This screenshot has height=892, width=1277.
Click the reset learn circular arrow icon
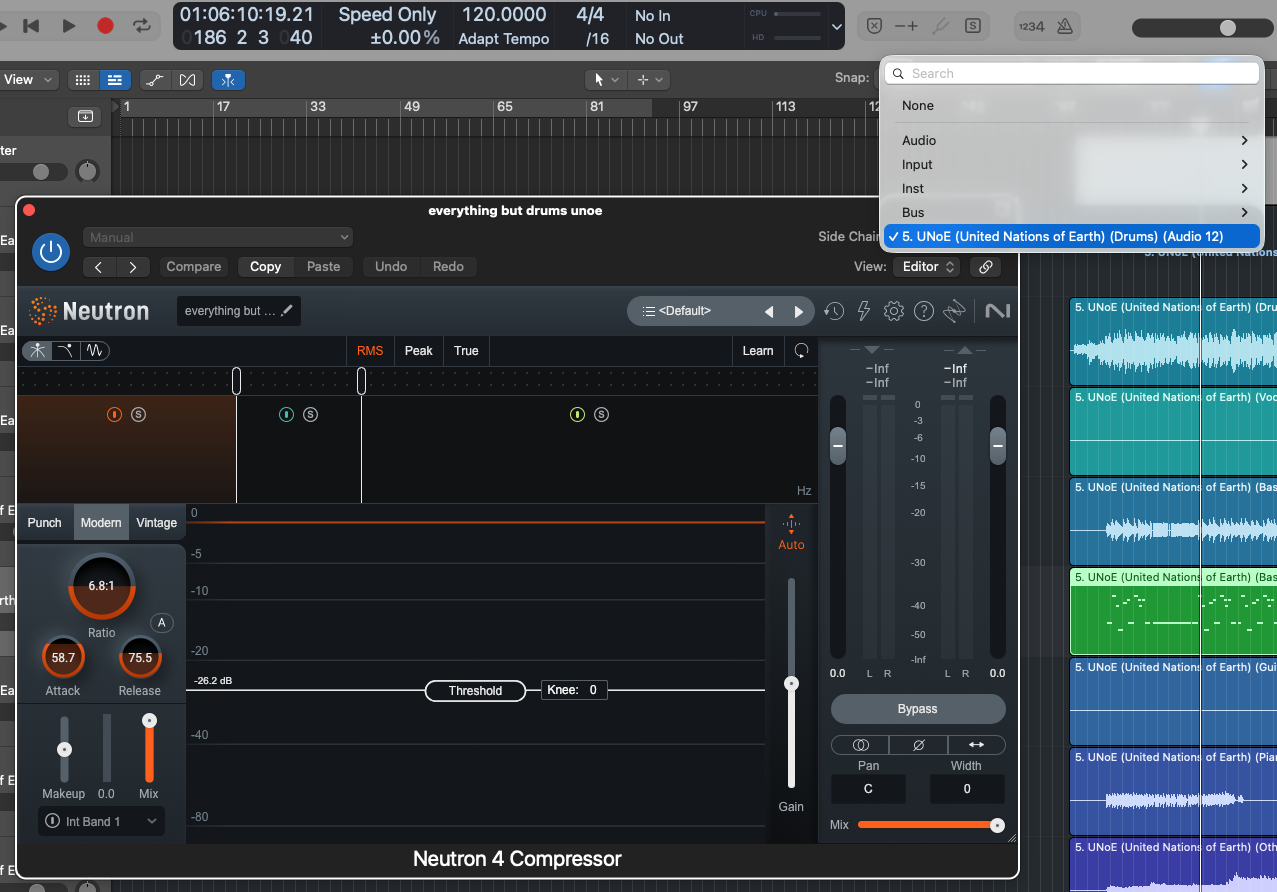tap(801, 351)
